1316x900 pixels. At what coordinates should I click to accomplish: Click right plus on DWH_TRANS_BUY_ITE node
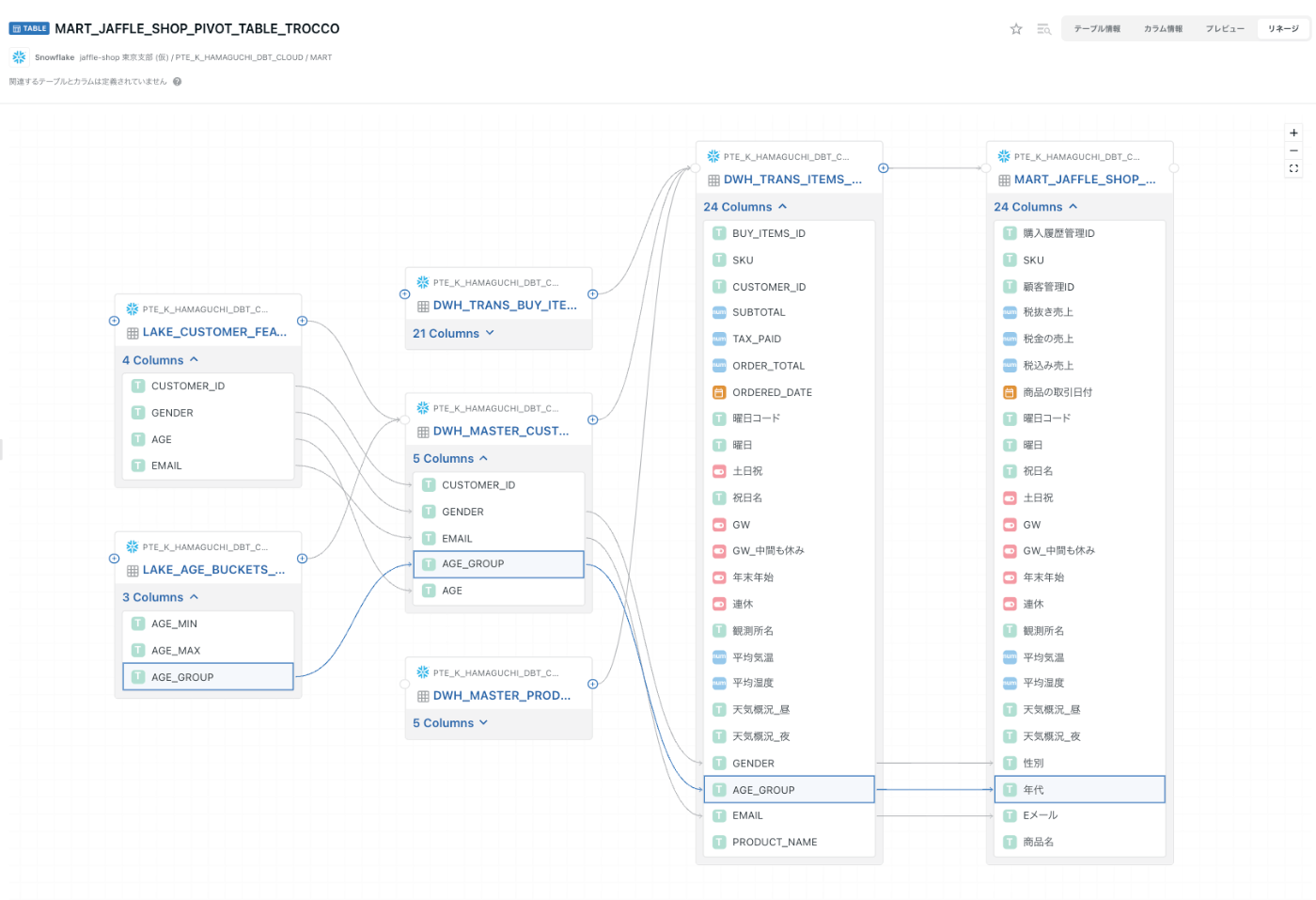tap(592, 294)
